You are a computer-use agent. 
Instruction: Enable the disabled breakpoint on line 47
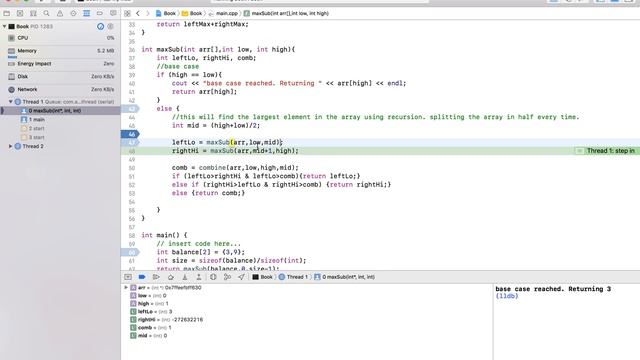[x=130, y=142]
